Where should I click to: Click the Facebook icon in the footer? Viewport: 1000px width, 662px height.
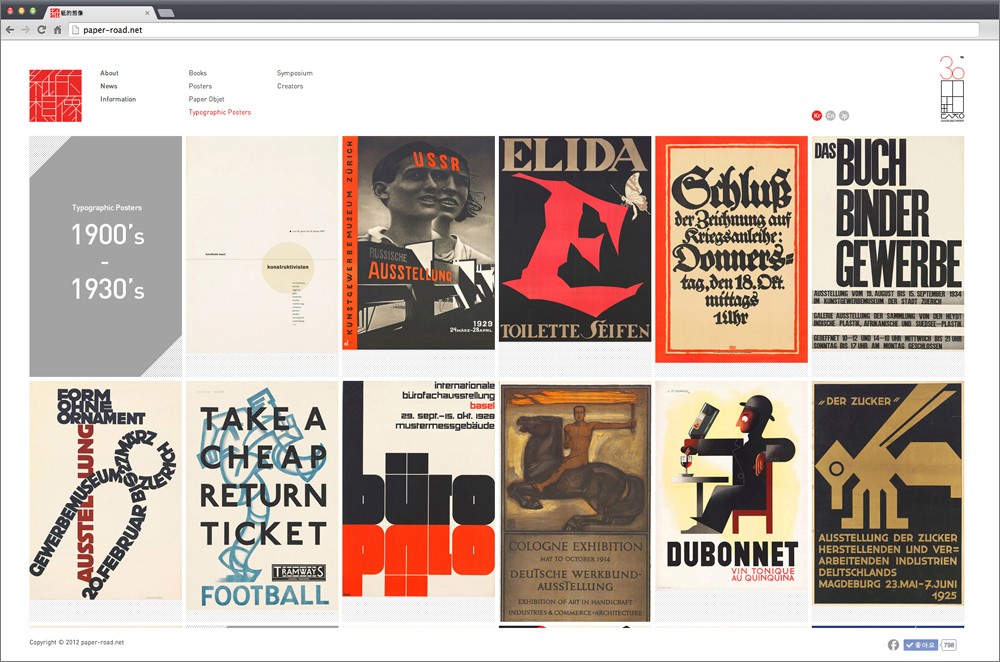pyautogui.click(x=893, y=645)
